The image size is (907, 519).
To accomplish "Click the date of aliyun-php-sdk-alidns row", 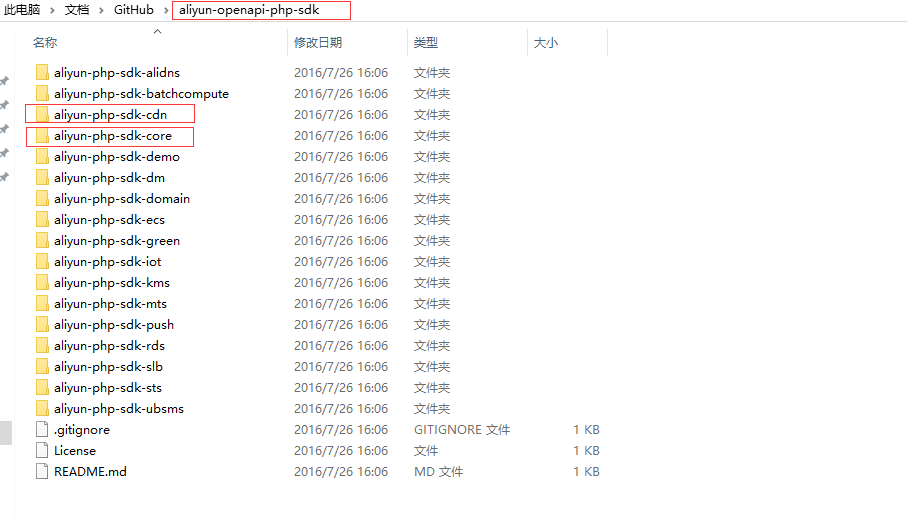I will coord(341,72).
